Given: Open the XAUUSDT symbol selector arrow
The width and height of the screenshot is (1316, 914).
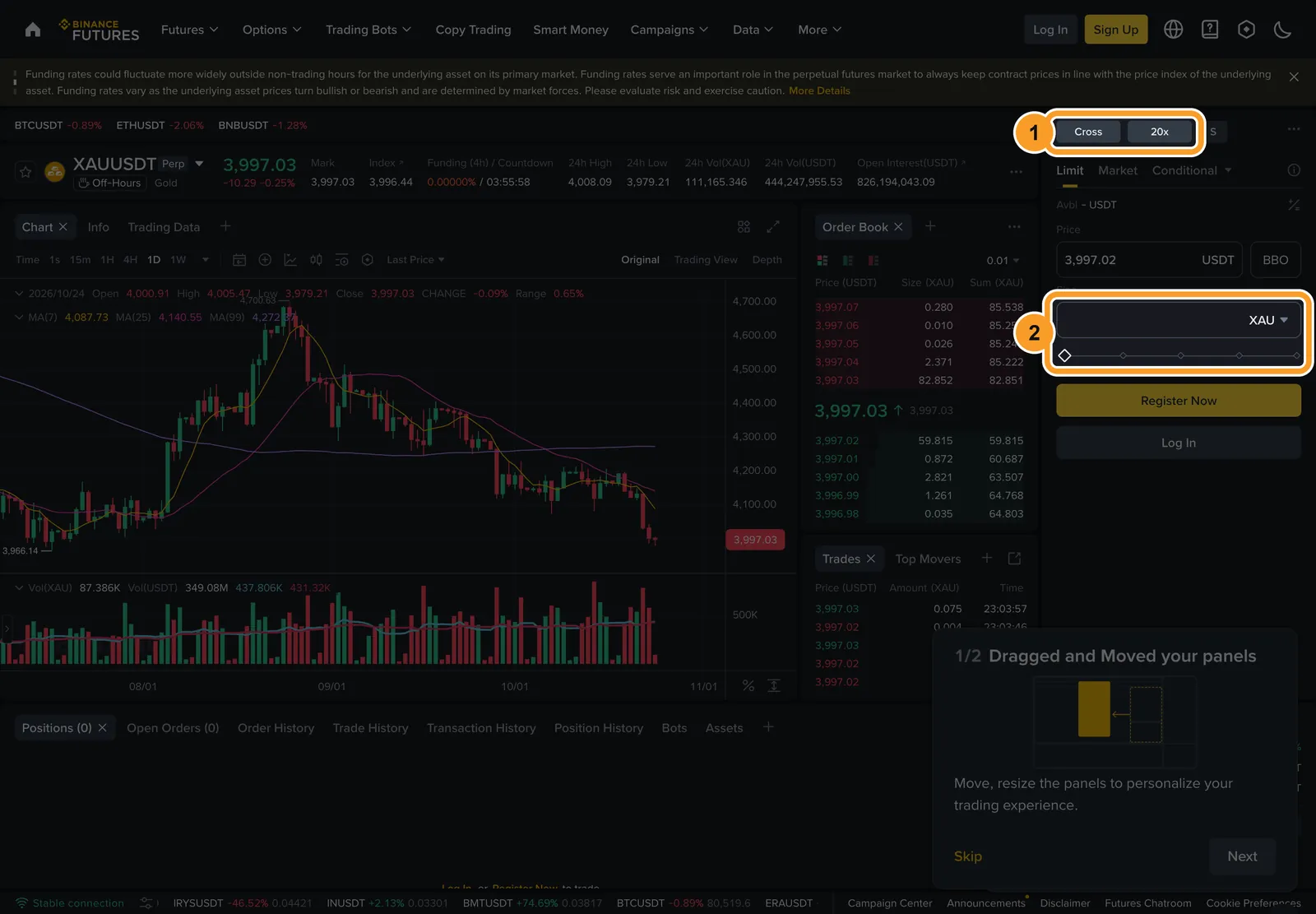Looking at the screenshot, I should (x=199, y=164).
